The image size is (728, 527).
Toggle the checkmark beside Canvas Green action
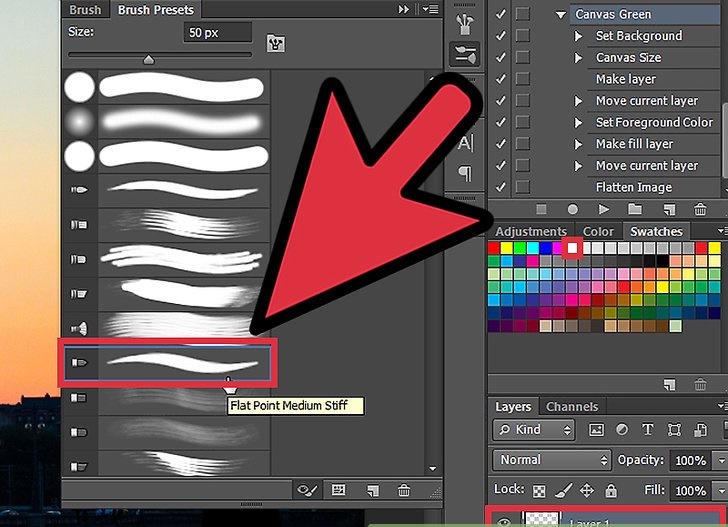point(500,14)
